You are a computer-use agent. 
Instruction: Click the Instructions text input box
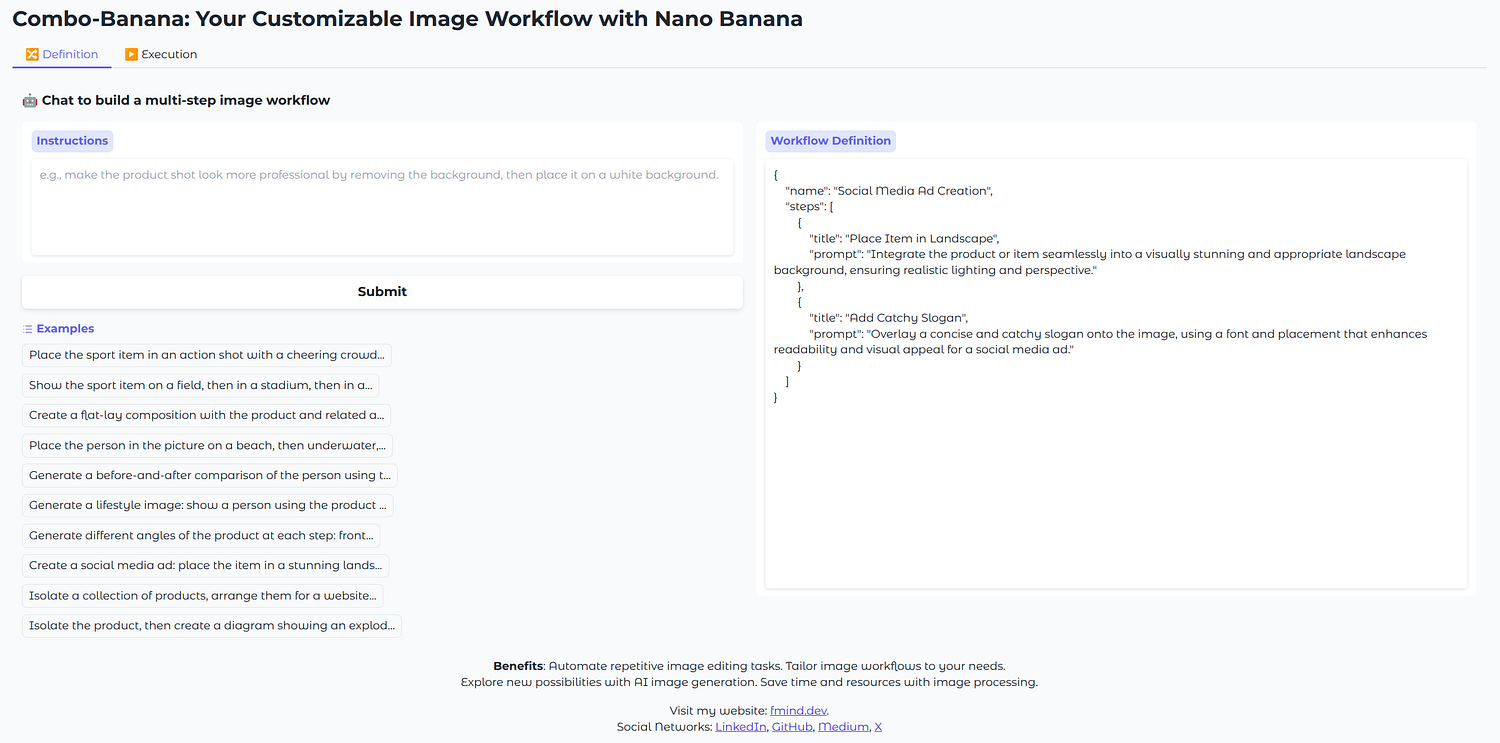382,206
